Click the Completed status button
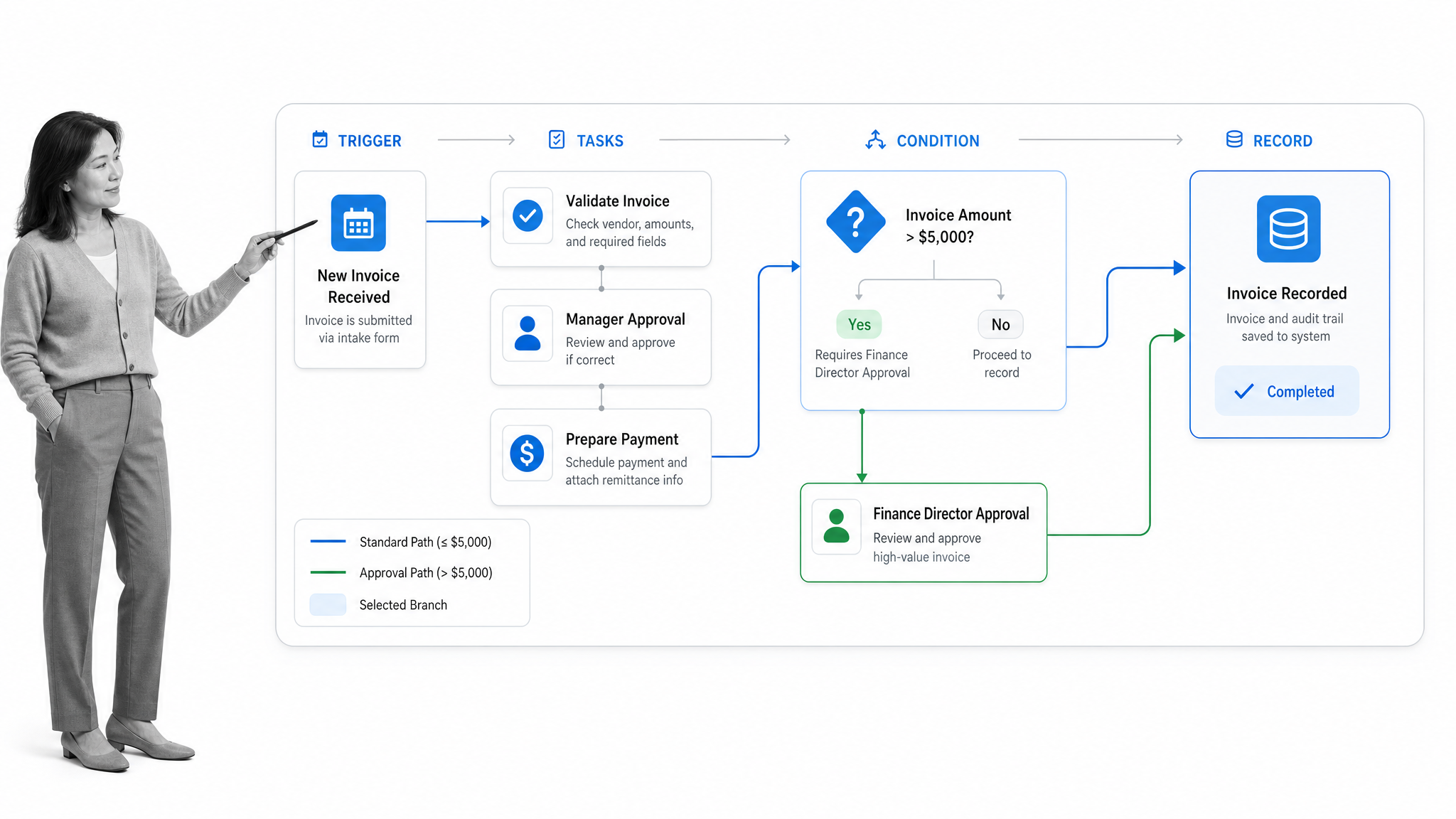Viewport: 1456px width, 819px height. pos(1287,390)
